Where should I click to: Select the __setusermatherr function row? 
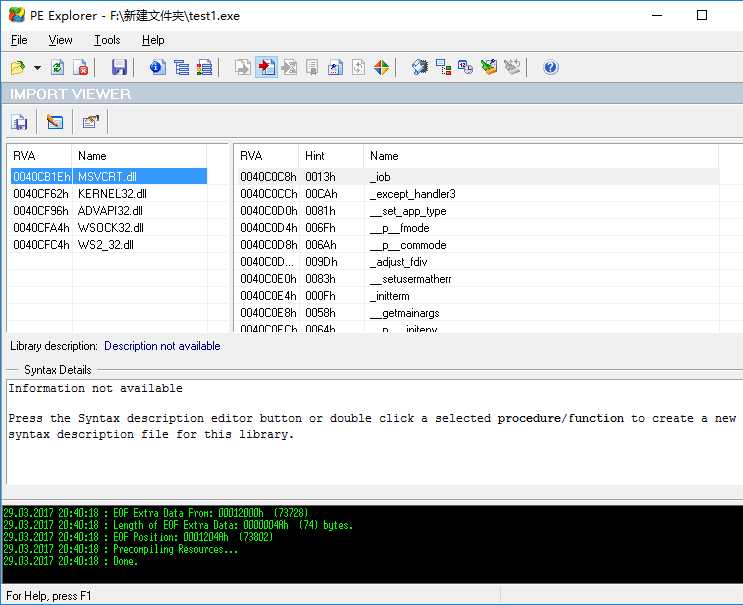click(x=477, y=279)
